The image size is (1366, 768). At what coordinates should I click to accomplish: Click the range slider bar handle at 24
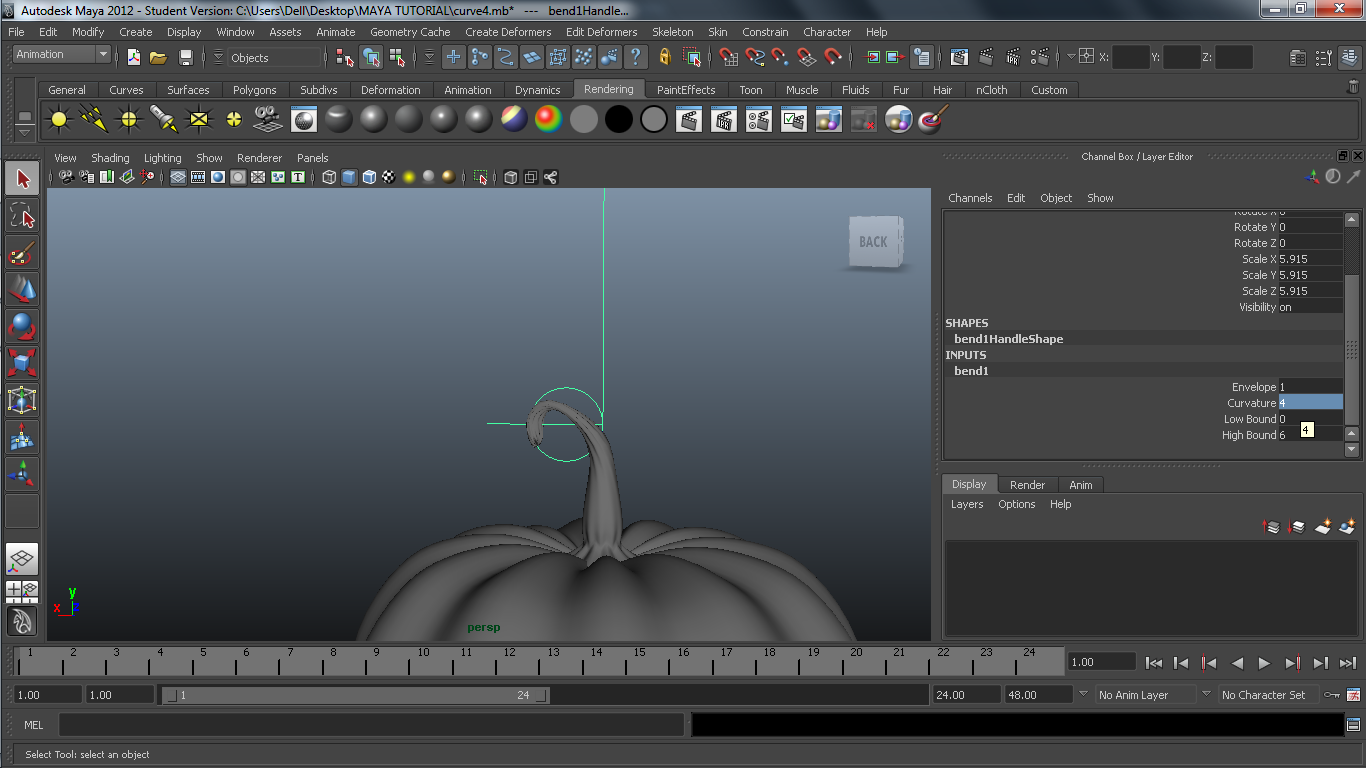[541, 695]
